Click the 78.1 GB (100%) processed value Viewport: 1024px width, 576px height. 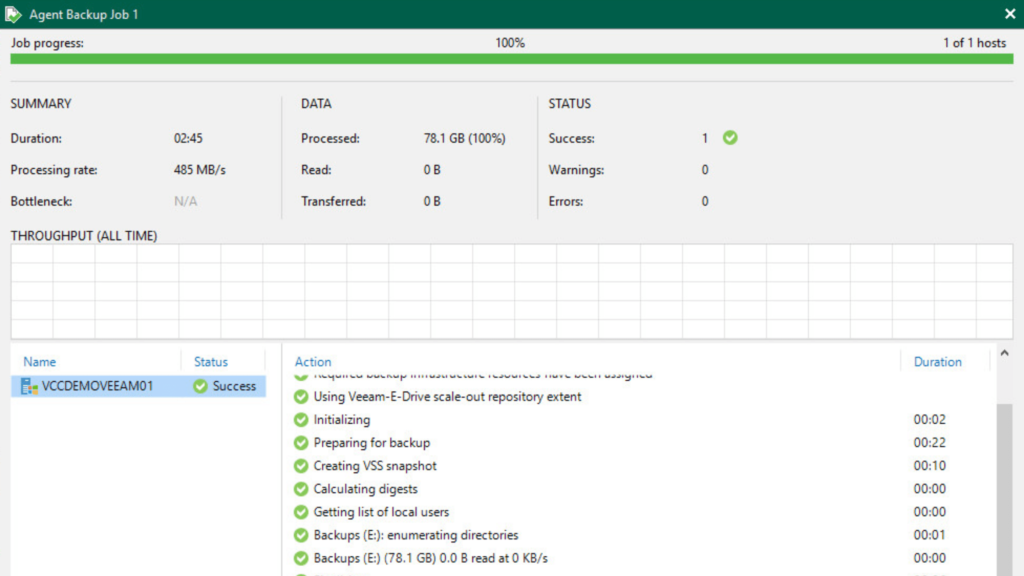[464, 138]
